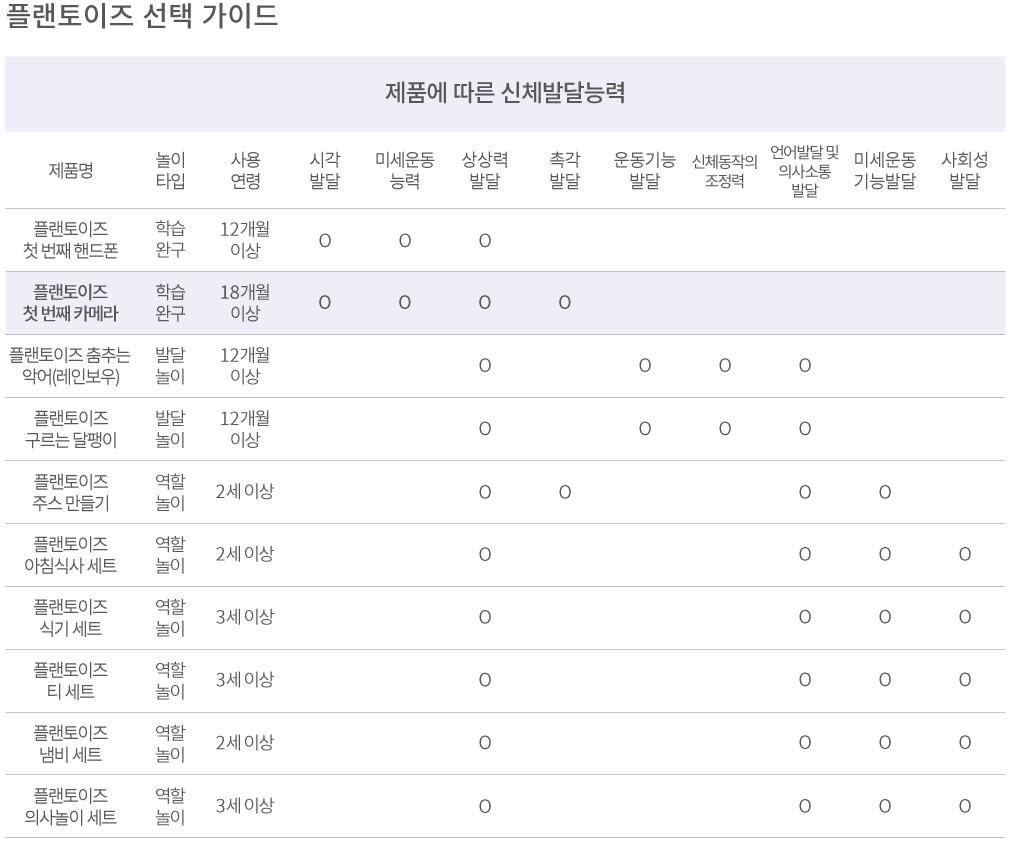Screen dimensions: 1010x846
Task: Click 언어발달 mark for 춤추는 악어
Action: click(805, 365)
